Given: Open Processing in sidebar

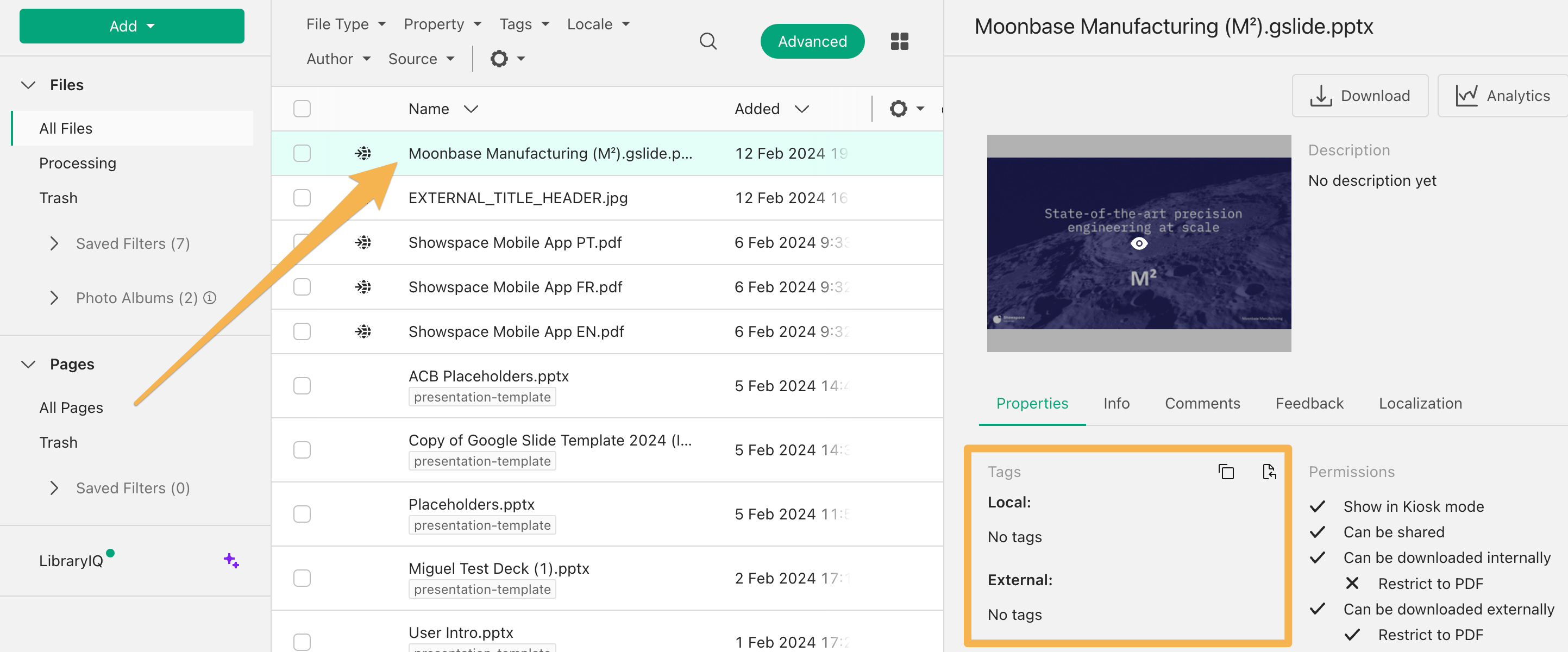Looking at the screenshot, I should [77, 163].
